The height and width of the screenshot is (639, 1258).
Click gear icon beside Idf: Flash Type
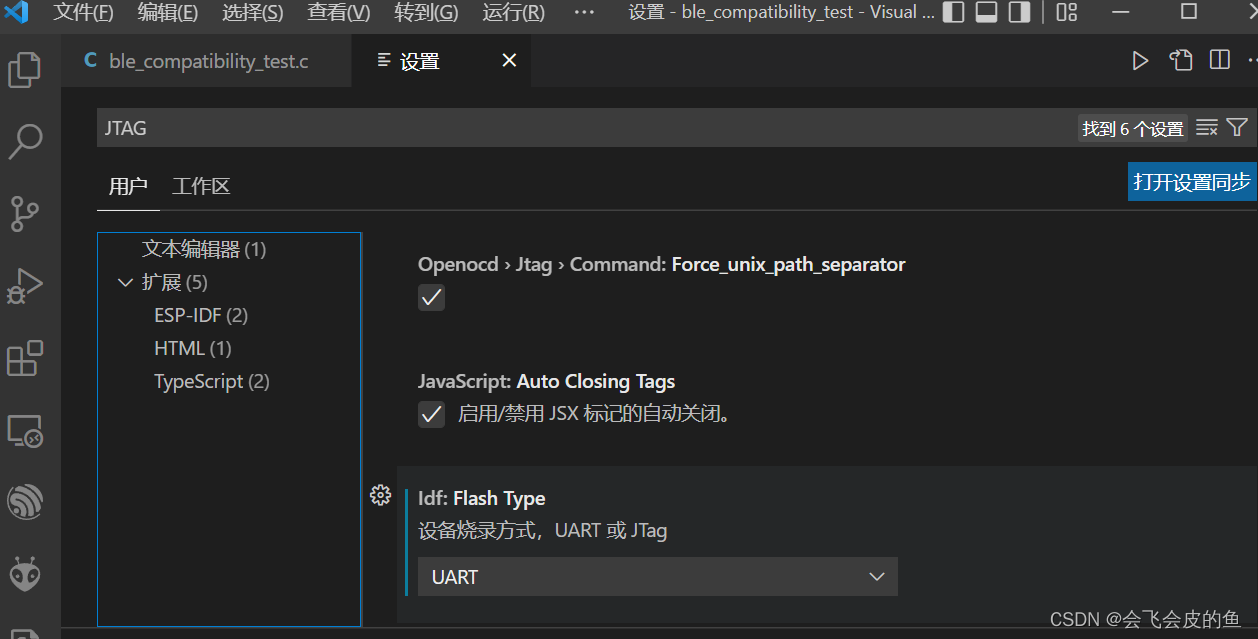point(380,494)
